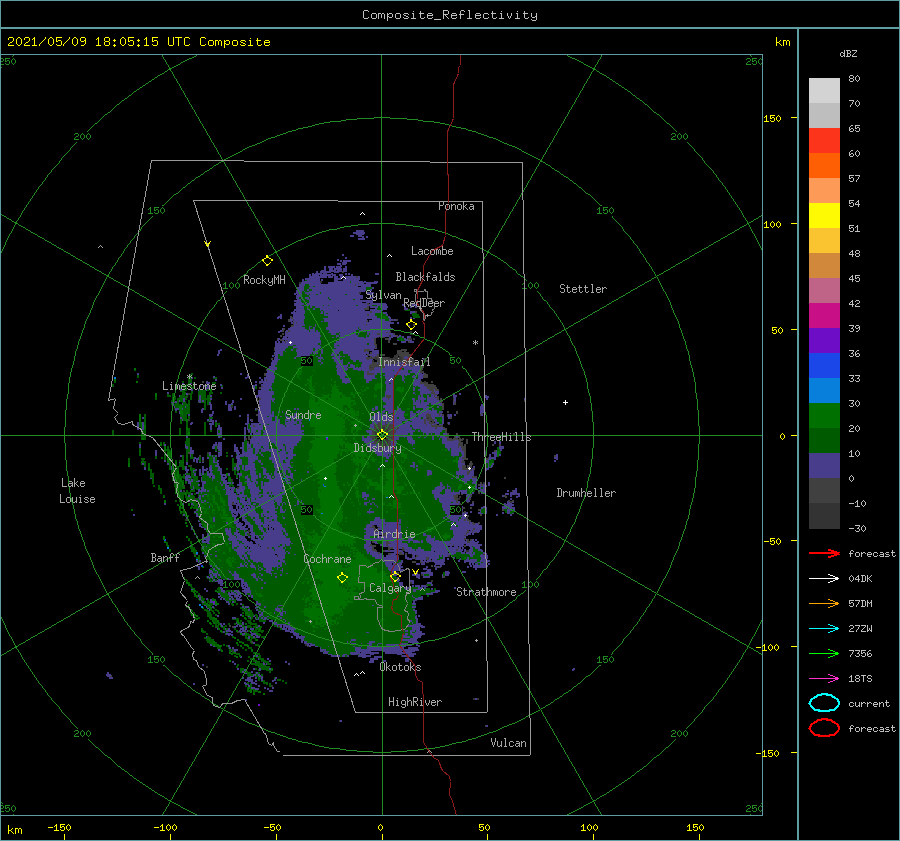The width and height of the screenshot is (900, 841).
Task: Pick the slate-violet 0–10 dBZ swatch
Action: pyautogui.click(x=824, y=466)
